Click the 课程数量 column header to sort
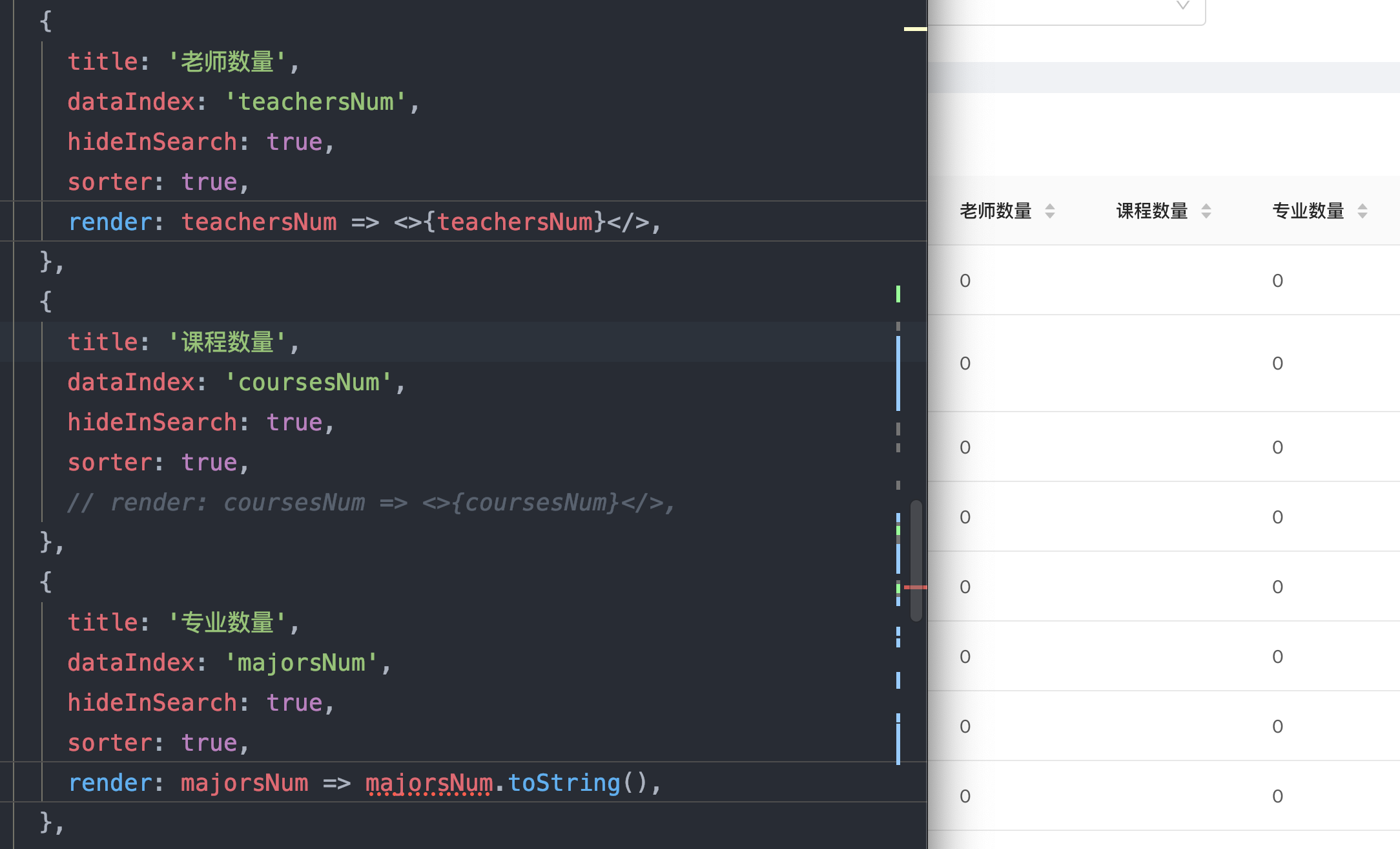 [x=1151, y=210]
